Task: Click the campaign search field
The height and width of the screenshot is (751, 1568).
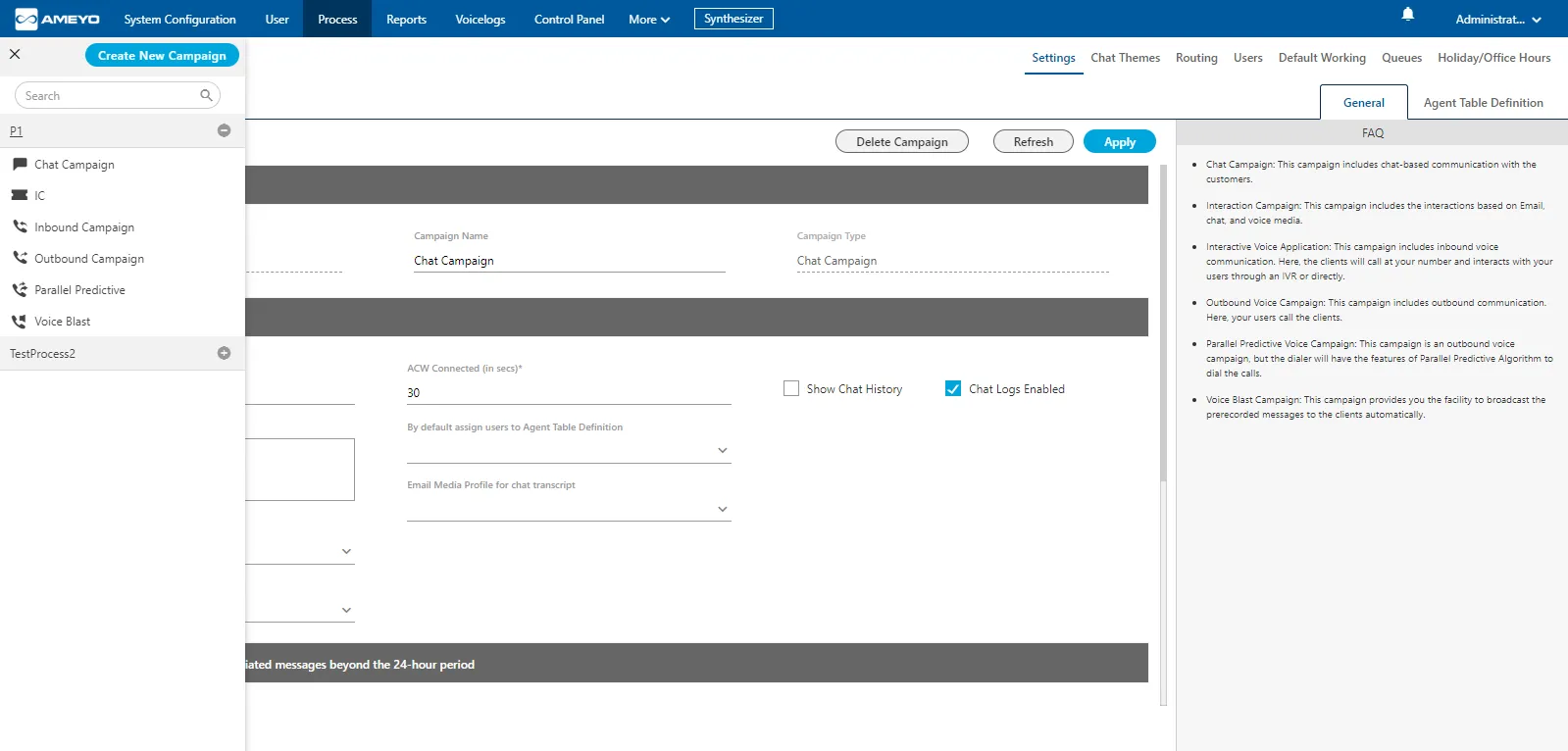Action: click(118, 95)
